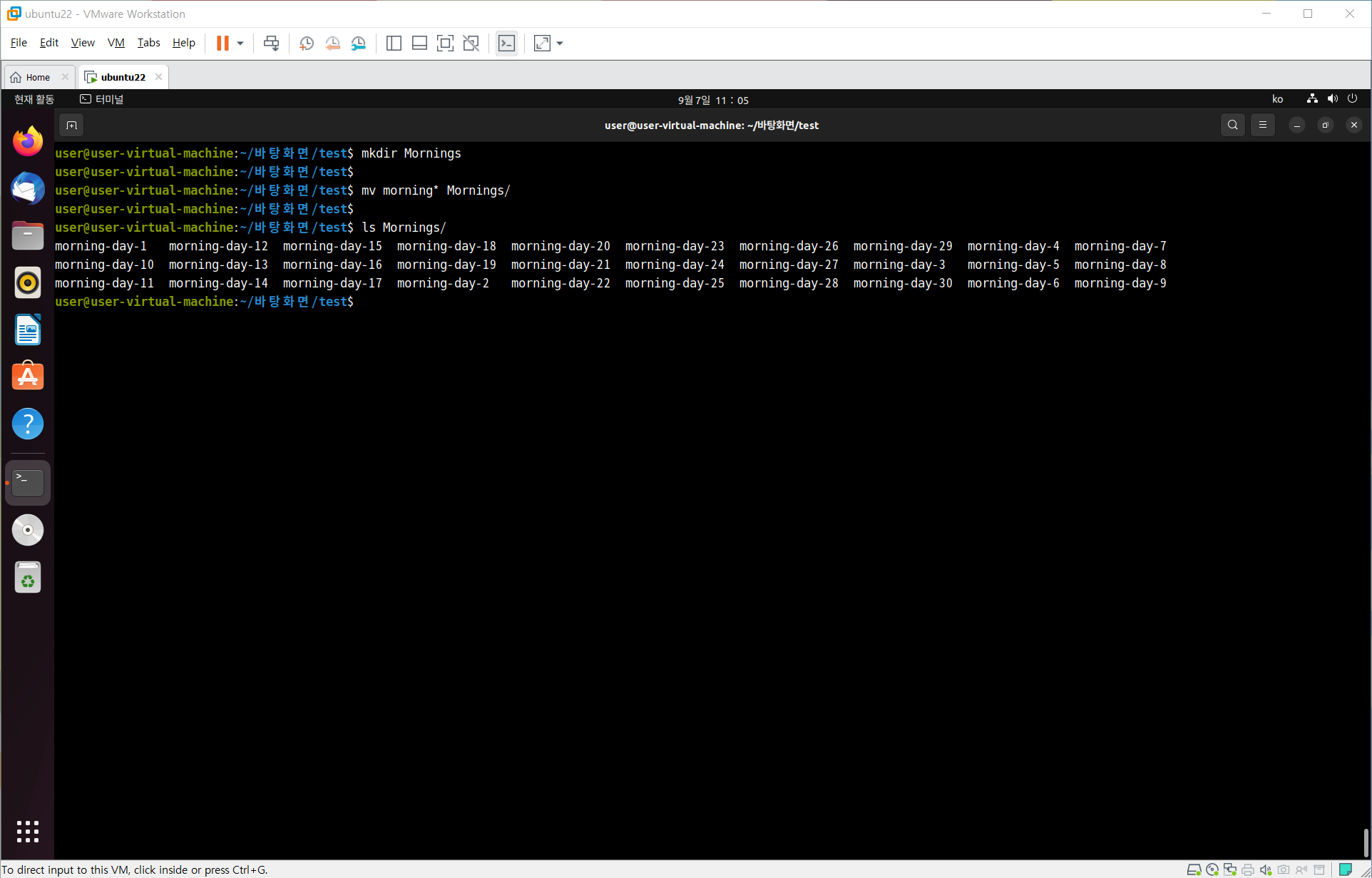Open terminal hamburger menu
Screen dimensions: 1372x878
point(1262,125)
